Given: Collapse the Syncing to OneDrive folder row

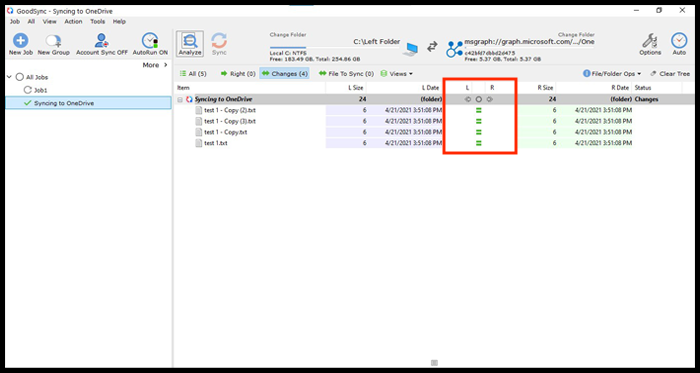Looking at the screenshot, I should click(x=180, y=99).
